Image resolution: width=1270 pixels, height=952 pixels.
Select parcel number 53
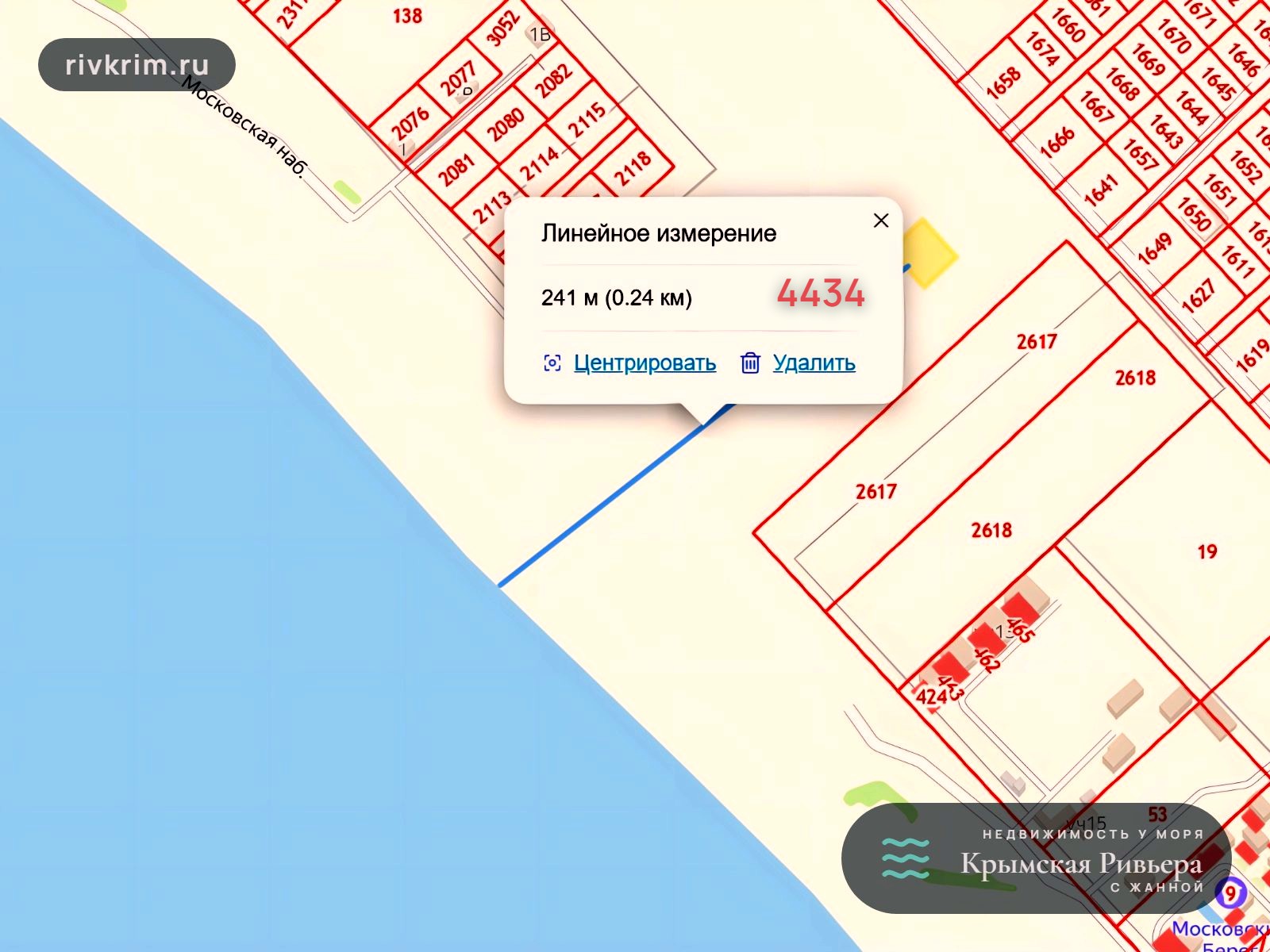[x=1157, y=814]
